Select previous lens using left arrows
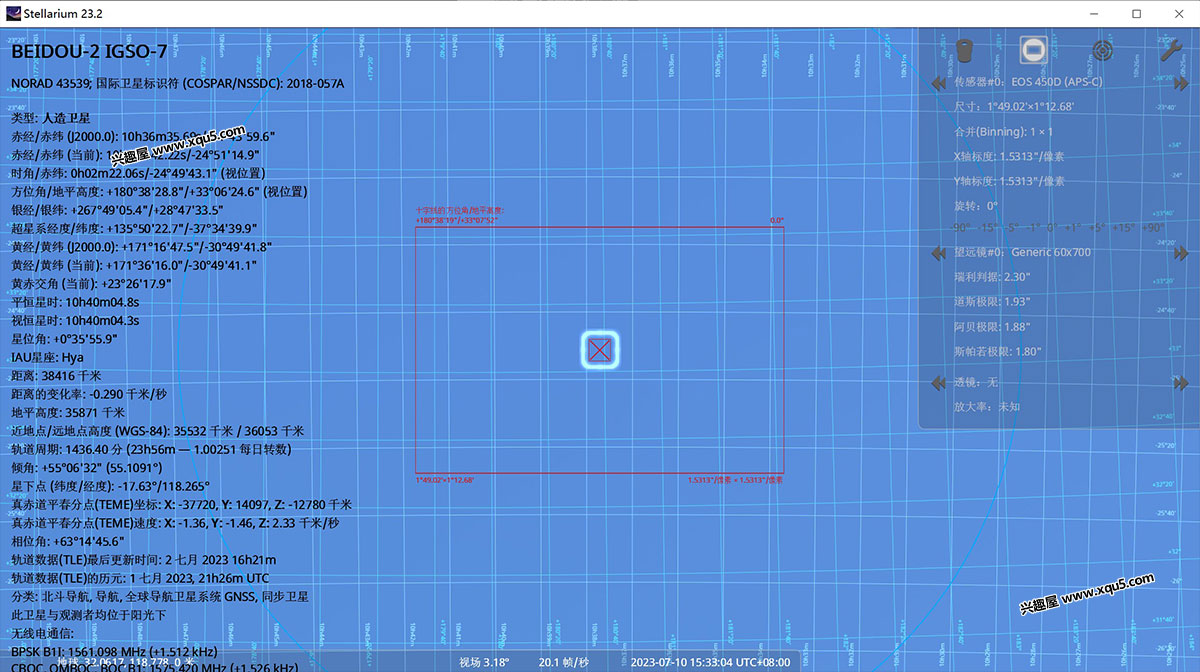Image resolution: width=1200 pixels, height=672 pixels. (938, 383)
